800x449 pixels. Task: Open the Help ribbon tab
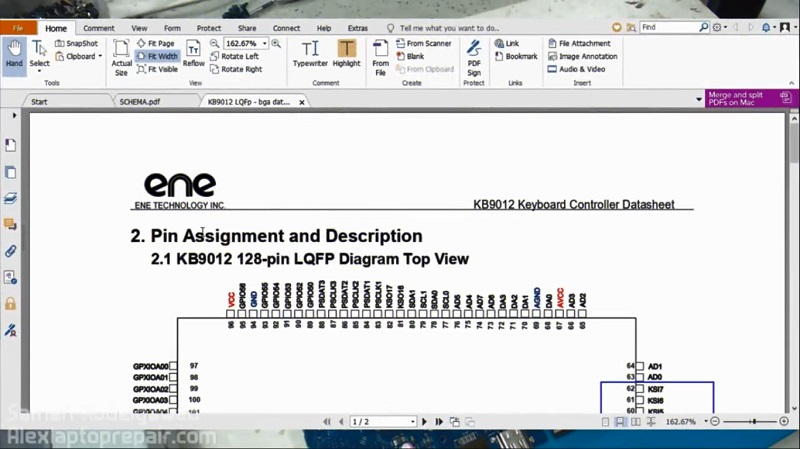tap(323, 28)
